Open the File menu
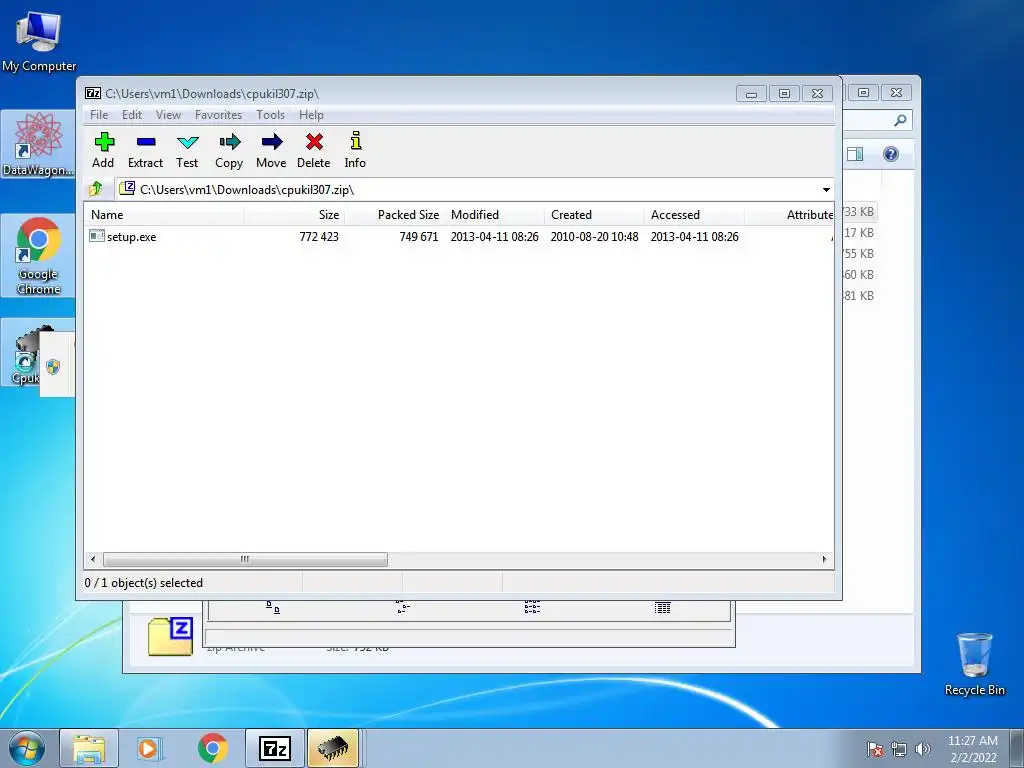 pyautogui.click(x=99, y=115)
